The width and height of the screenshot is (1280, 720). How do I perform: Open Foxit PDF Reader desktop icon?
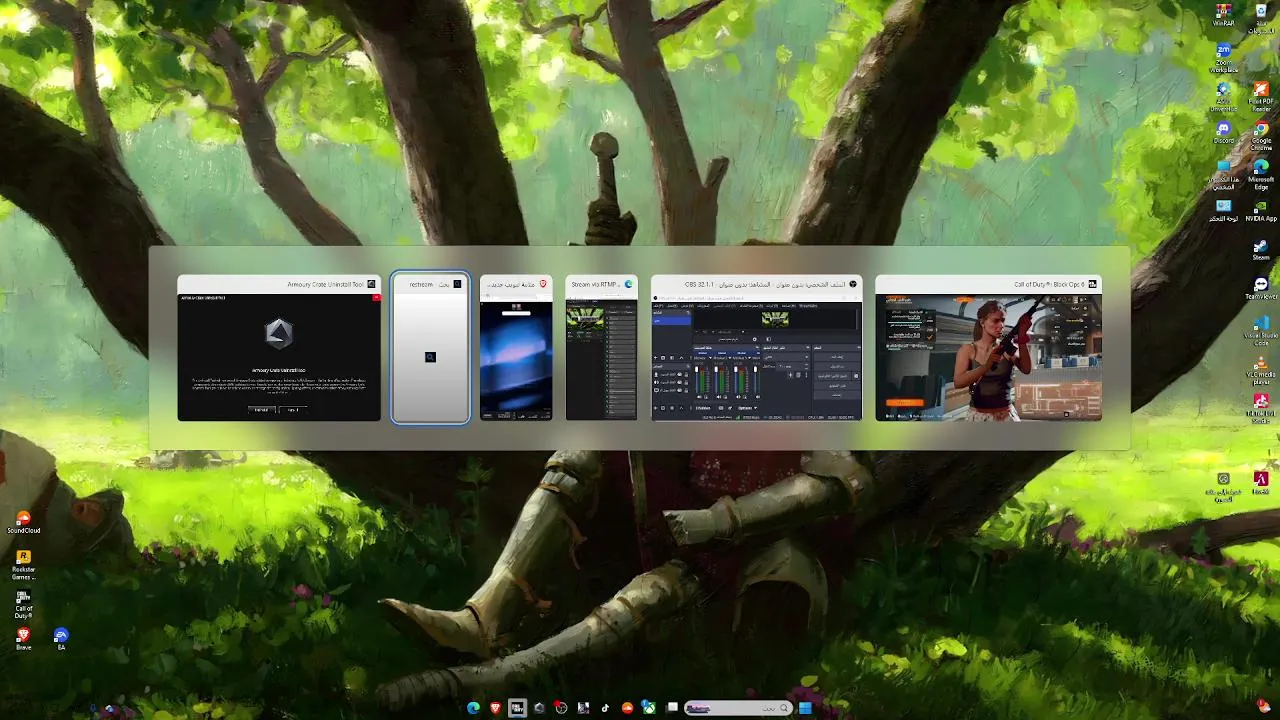pos(1261,96)
